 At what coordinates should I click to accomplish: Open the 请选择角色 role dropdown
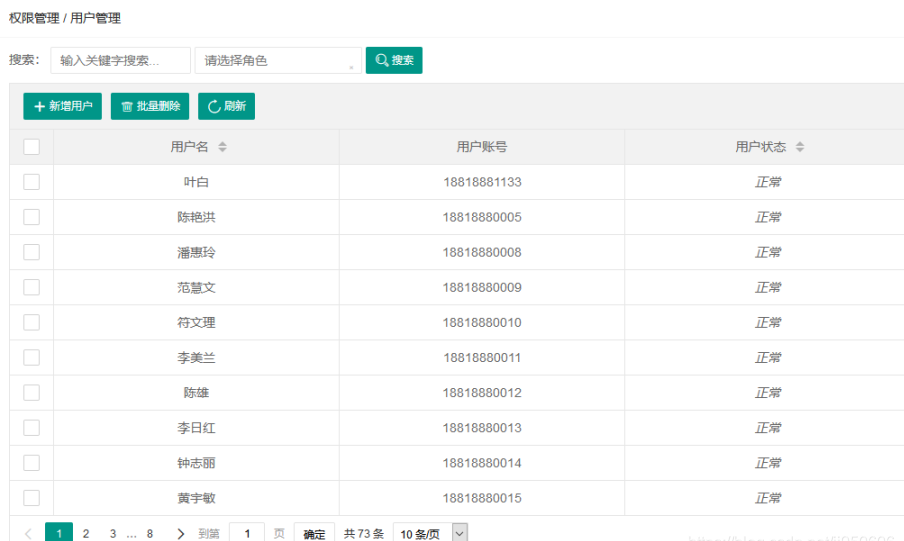(x=278, y=60)
